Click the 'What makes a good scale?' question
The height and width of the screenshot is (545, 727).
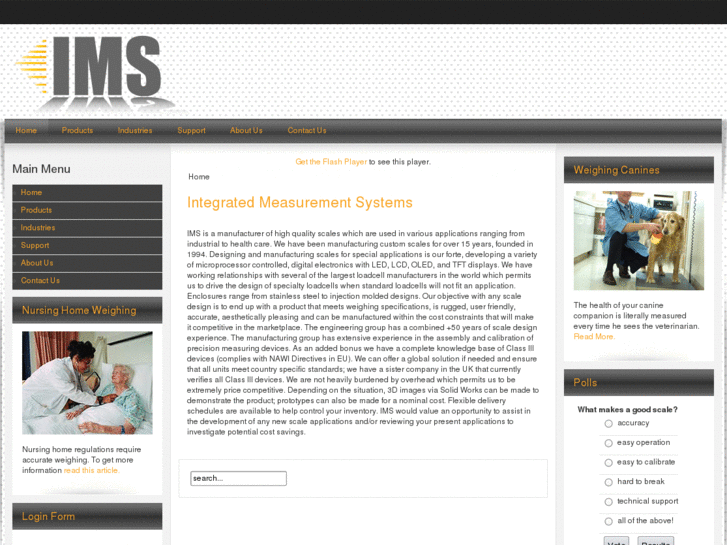tap(627, 410)
